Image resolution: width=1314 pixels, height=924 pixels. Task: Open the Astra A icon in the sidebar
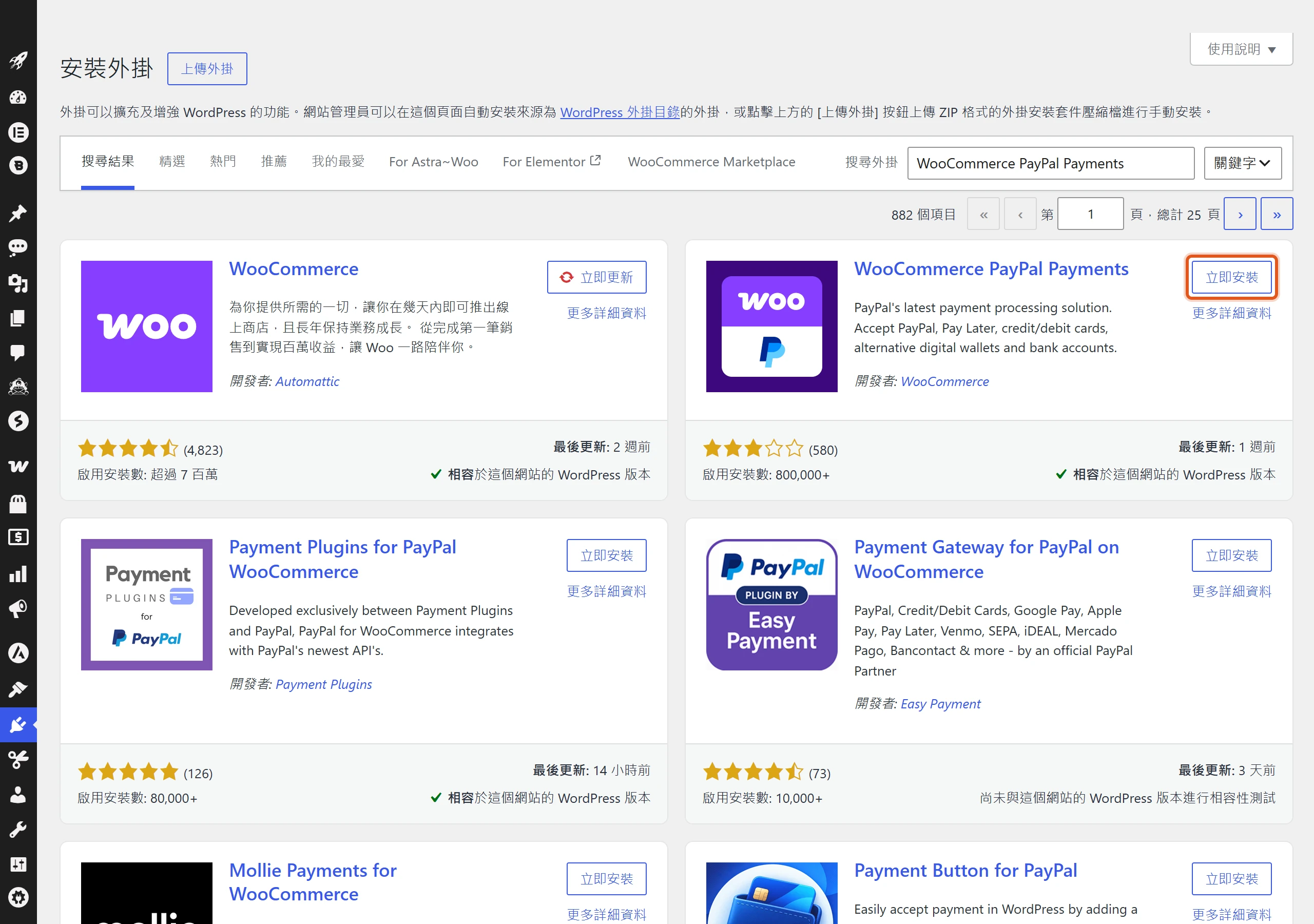18,652
